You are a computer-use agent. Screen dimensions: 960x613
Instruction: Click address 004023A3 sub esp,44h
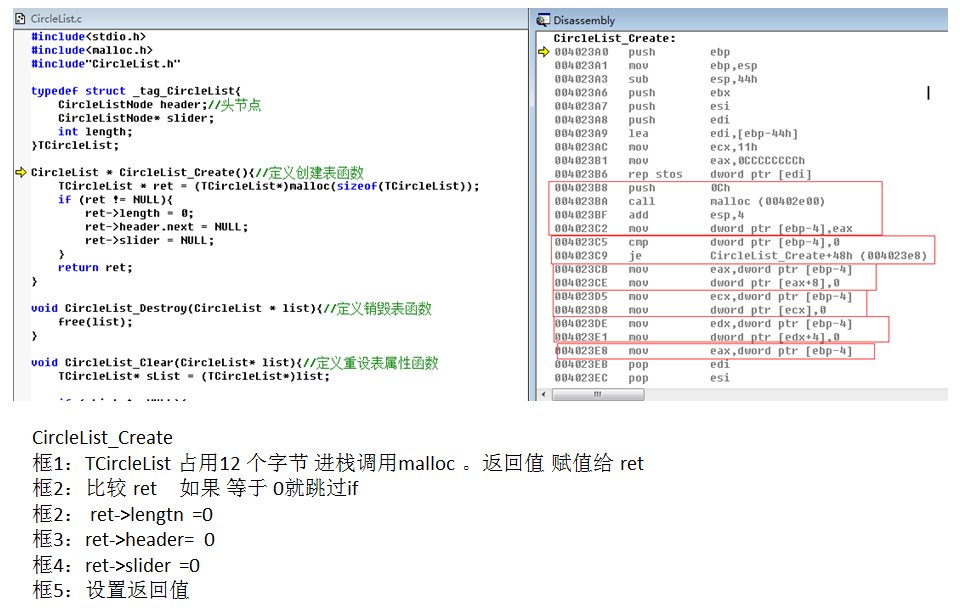656,79
